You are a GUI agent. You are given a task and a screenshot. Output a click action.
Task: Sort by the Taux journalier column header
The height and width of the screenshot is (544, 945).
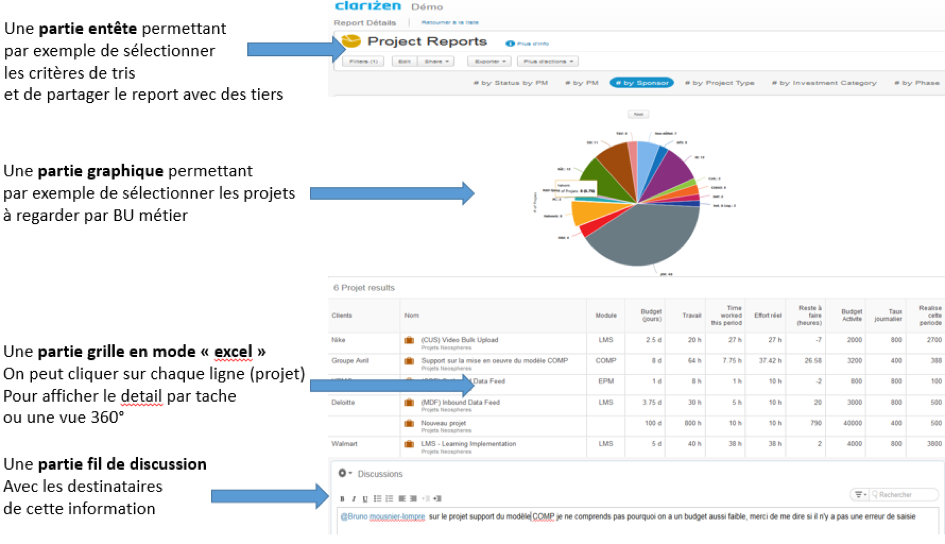[888, 315]
